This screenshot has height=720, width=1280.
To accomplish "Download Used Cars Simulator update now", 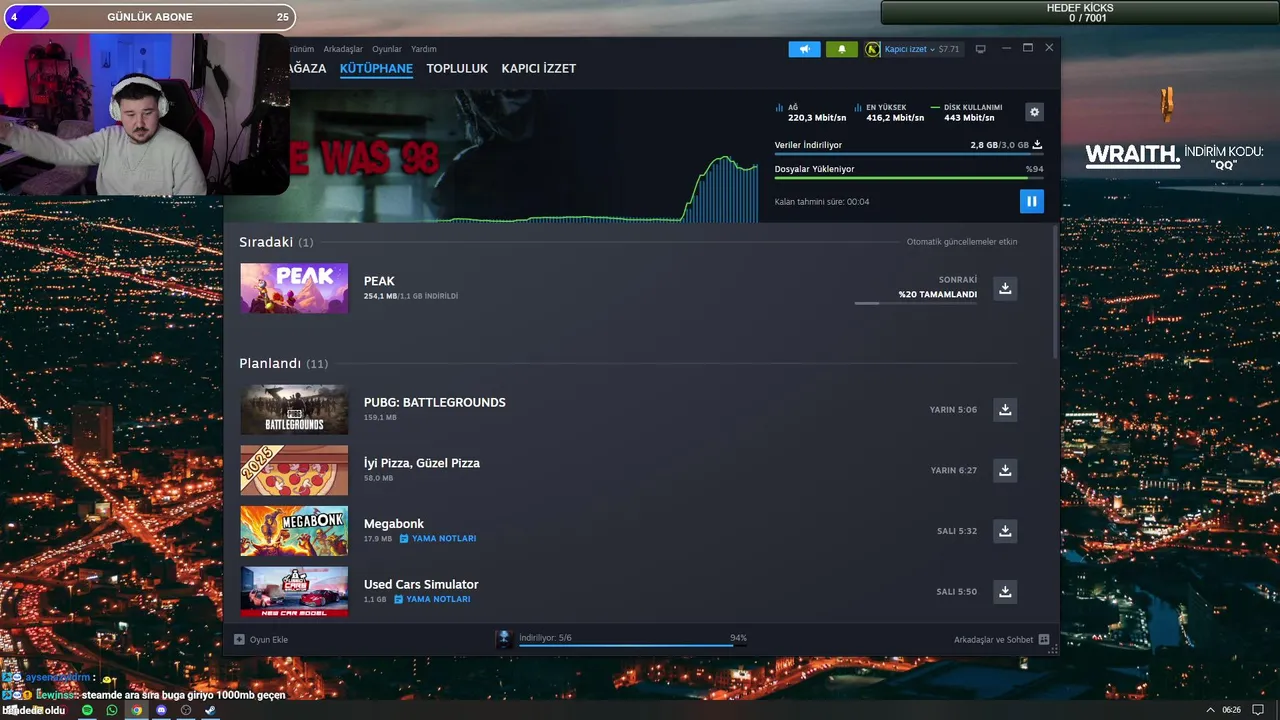I will pyautogui.click(x=1005, y=591).
